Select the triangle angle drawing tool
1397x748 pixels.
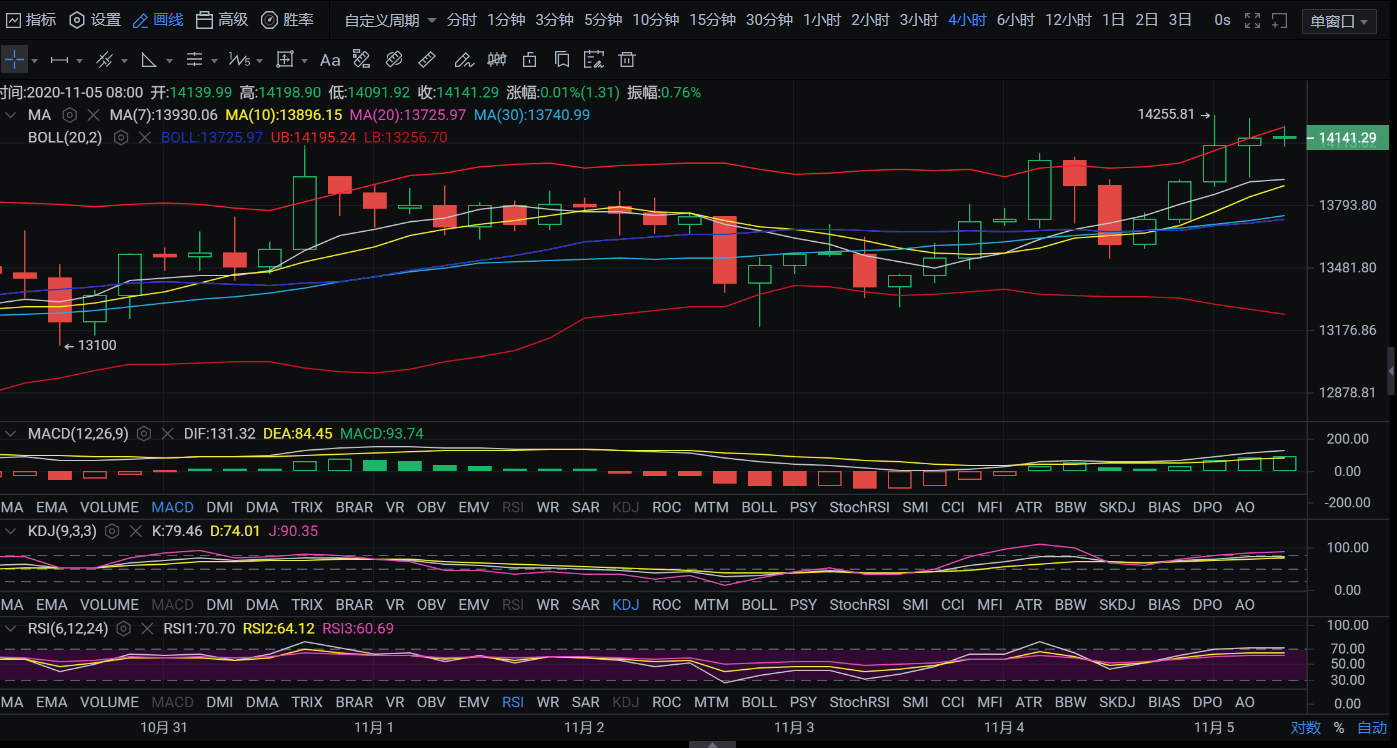[149, 60]
